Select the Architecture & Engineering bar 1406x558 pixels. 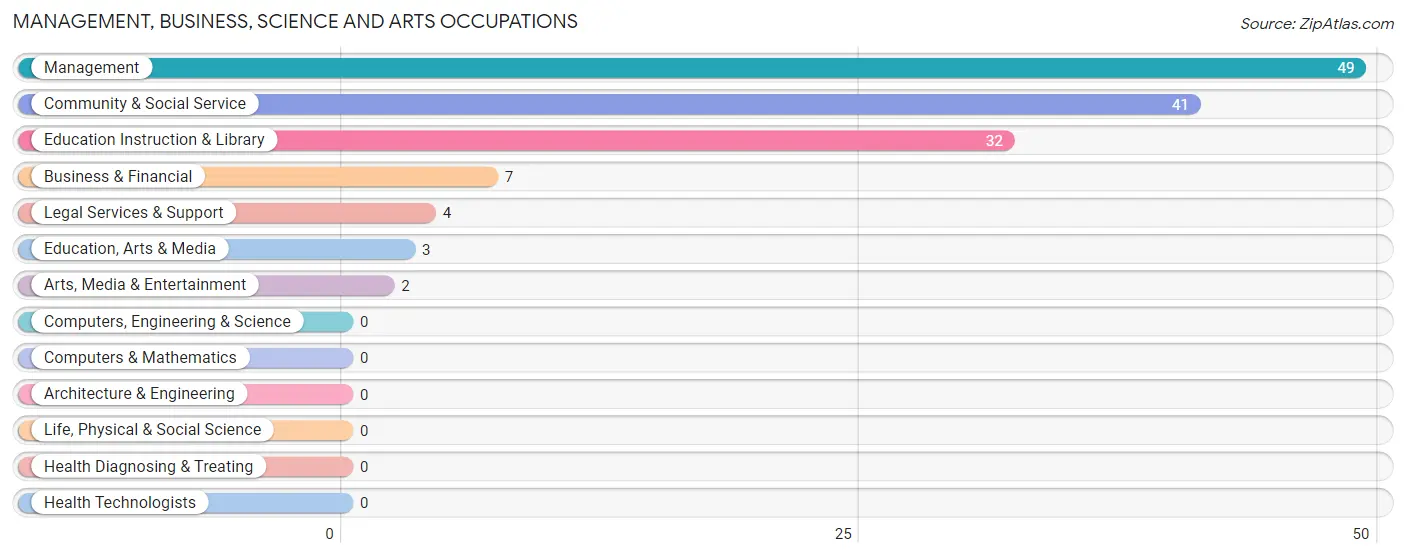click(x=186, y=394)
